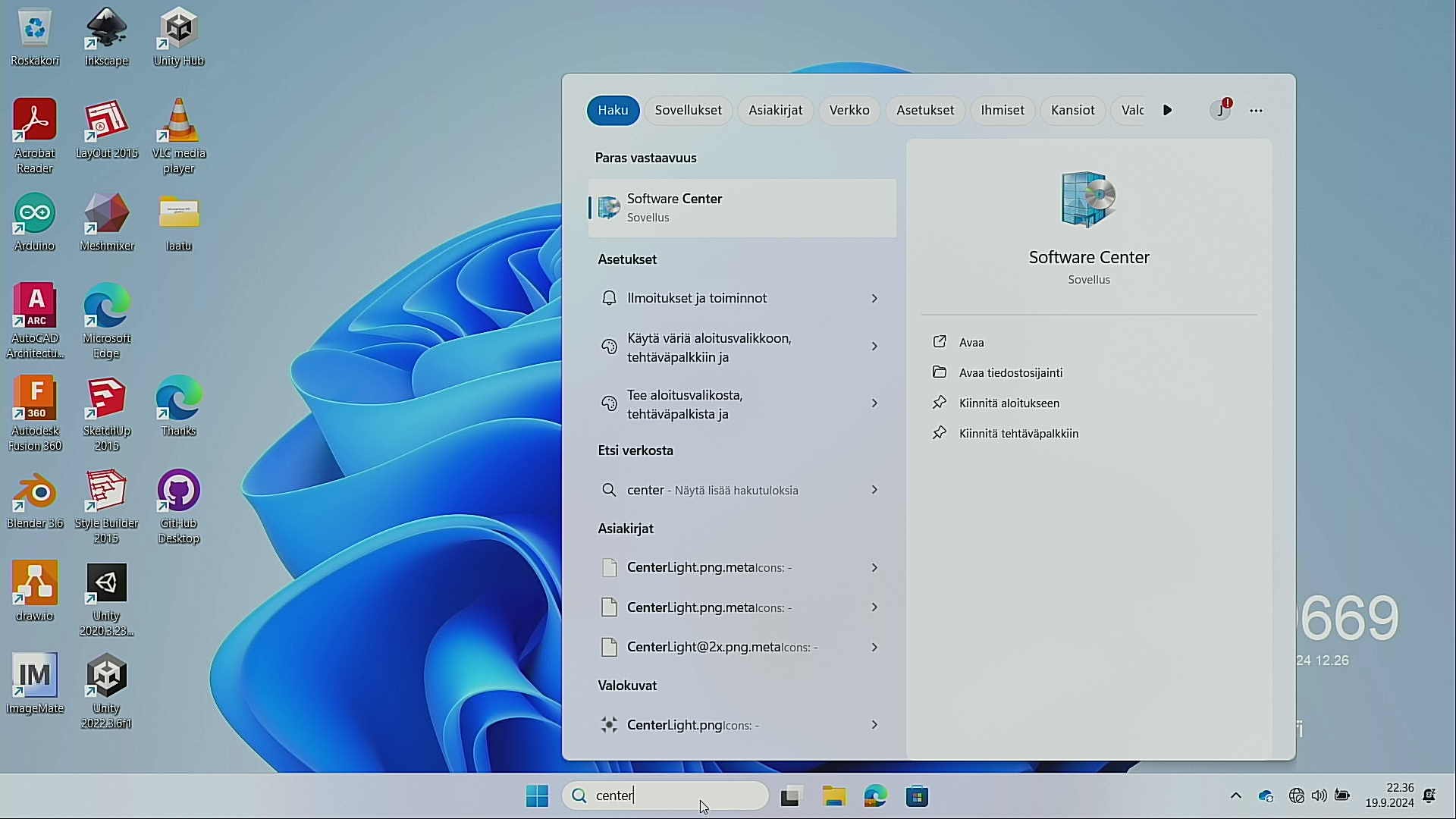This screenshot has width=1456, height=819.
Task: Open Software Center best match result
Action: (742, 208)
